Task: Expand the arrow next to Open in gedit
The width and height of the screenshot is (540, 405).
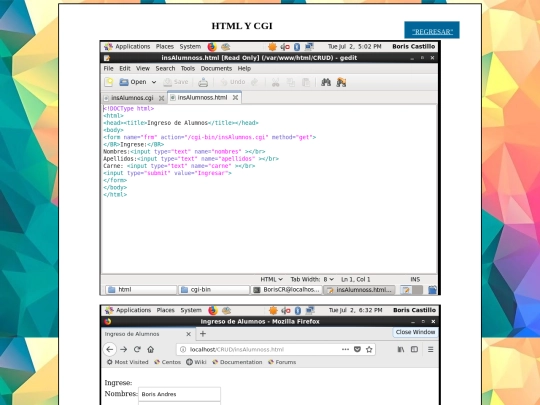Action: (154, 82)
